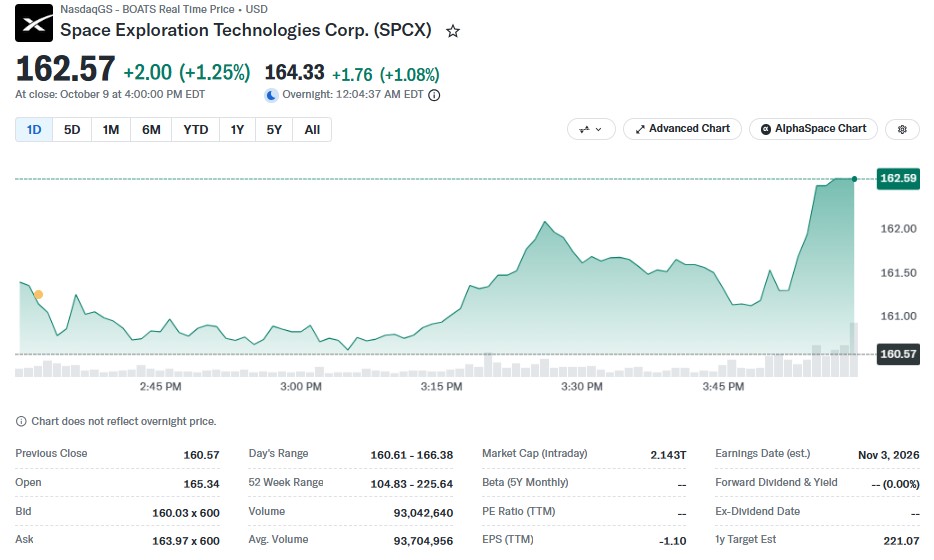Screen dimensions: 934x560
Task: Click Avg. Volume value 93,704,956
Action: [x=423, y=542]
